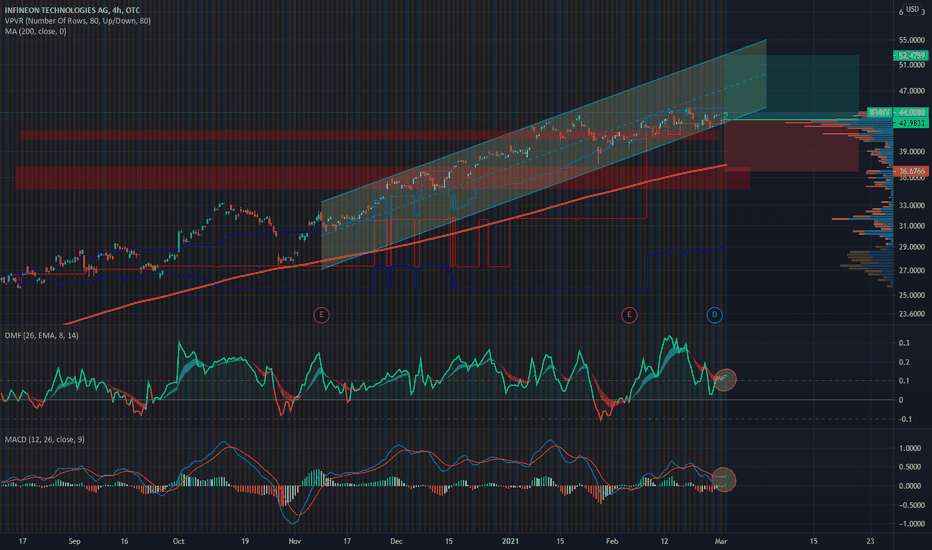Click the Mar date label
Viewport: 932px width, 550px height.
(x=721, y=541)
